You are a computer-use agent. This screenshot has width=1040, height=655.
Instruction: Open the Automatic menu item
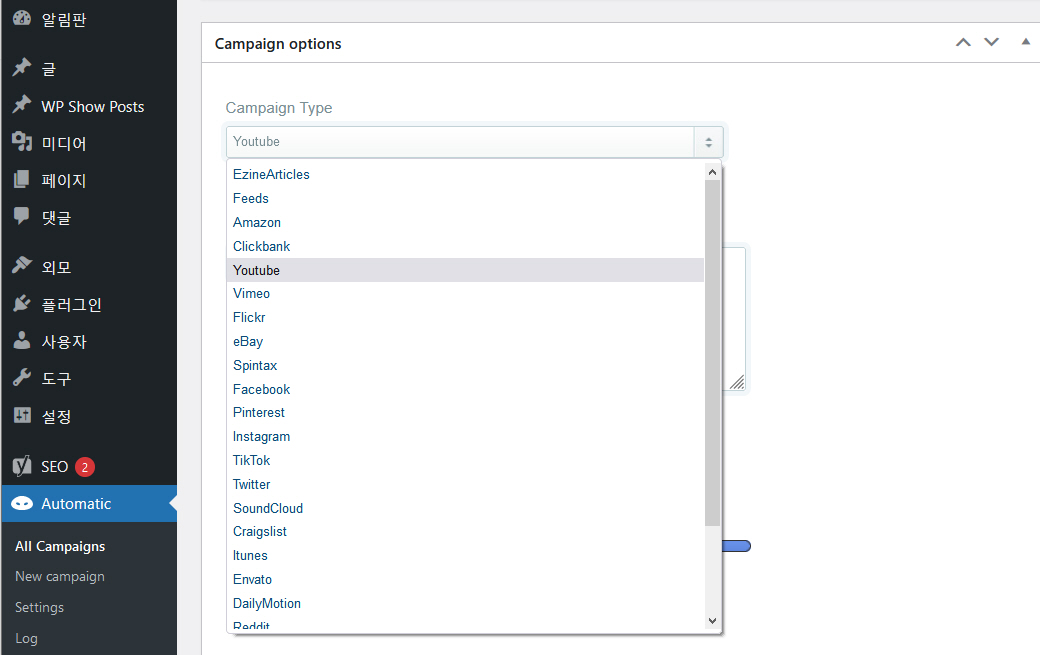89,504
